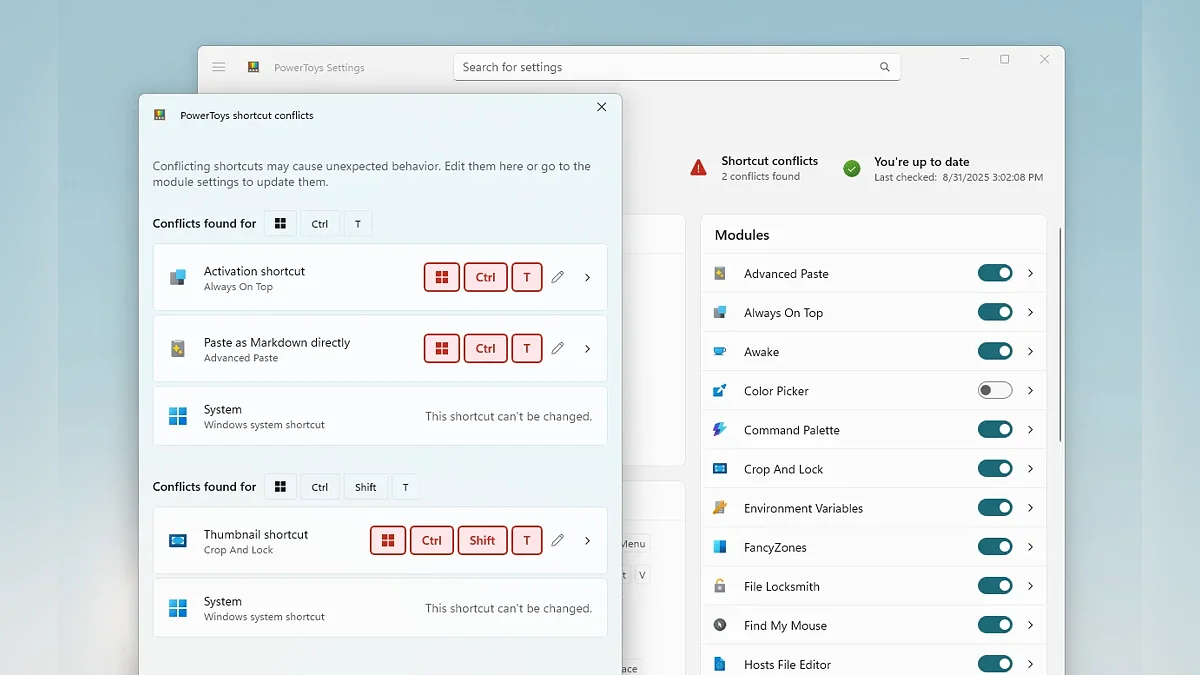Image resolution: width=1200 pixels, height=675 pixels.
Task: Open the Crop And Lock module chevron
Action: 1030,468
